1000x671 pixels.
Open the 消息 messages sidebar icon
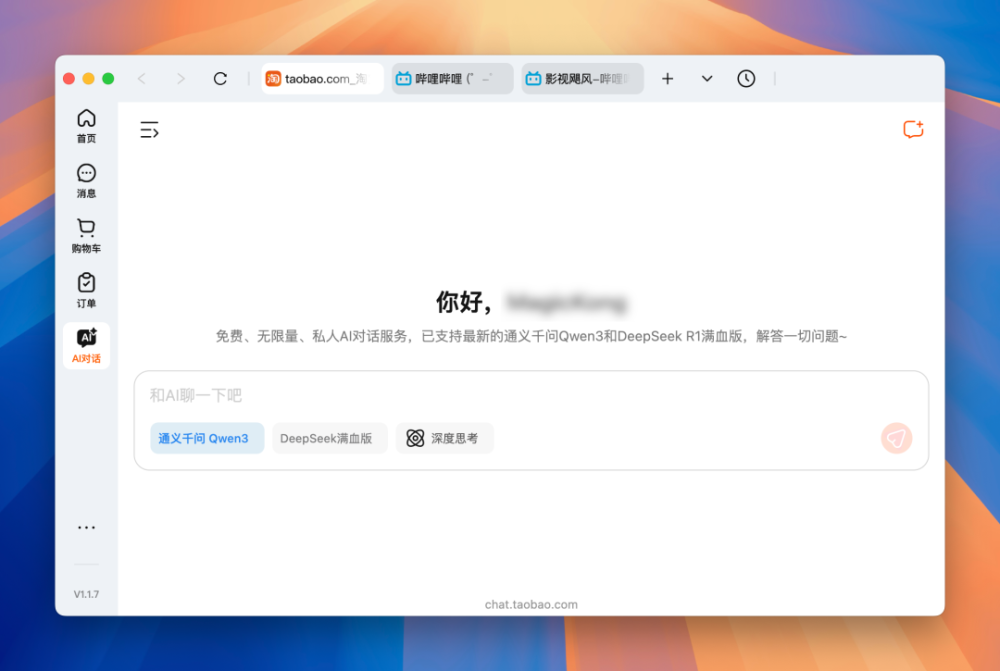86,181
